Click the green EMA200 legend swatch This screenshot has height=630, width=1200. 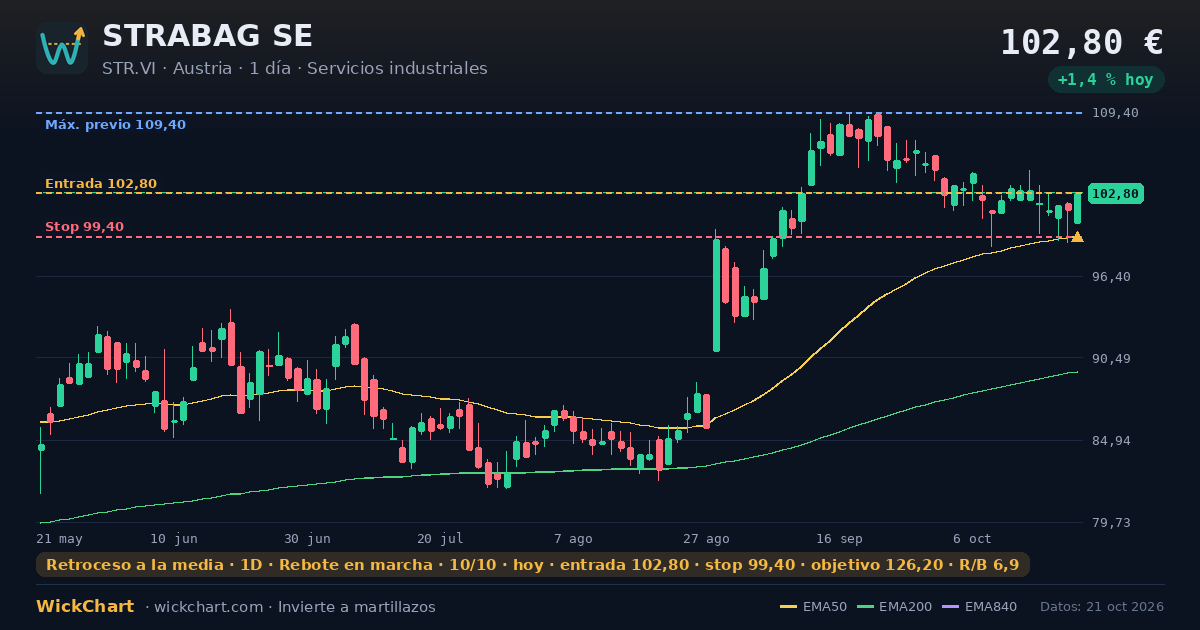865,607
